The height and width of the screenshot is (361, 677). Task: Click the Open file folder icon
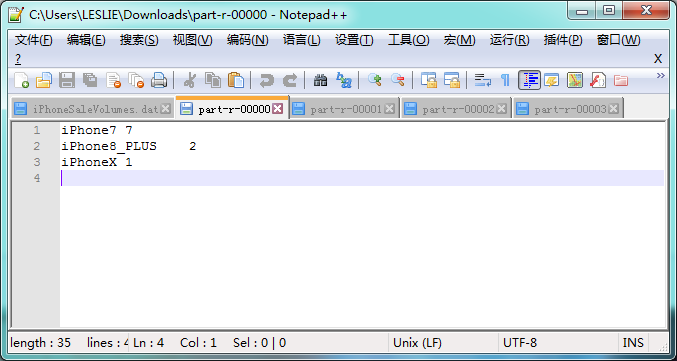44,80
